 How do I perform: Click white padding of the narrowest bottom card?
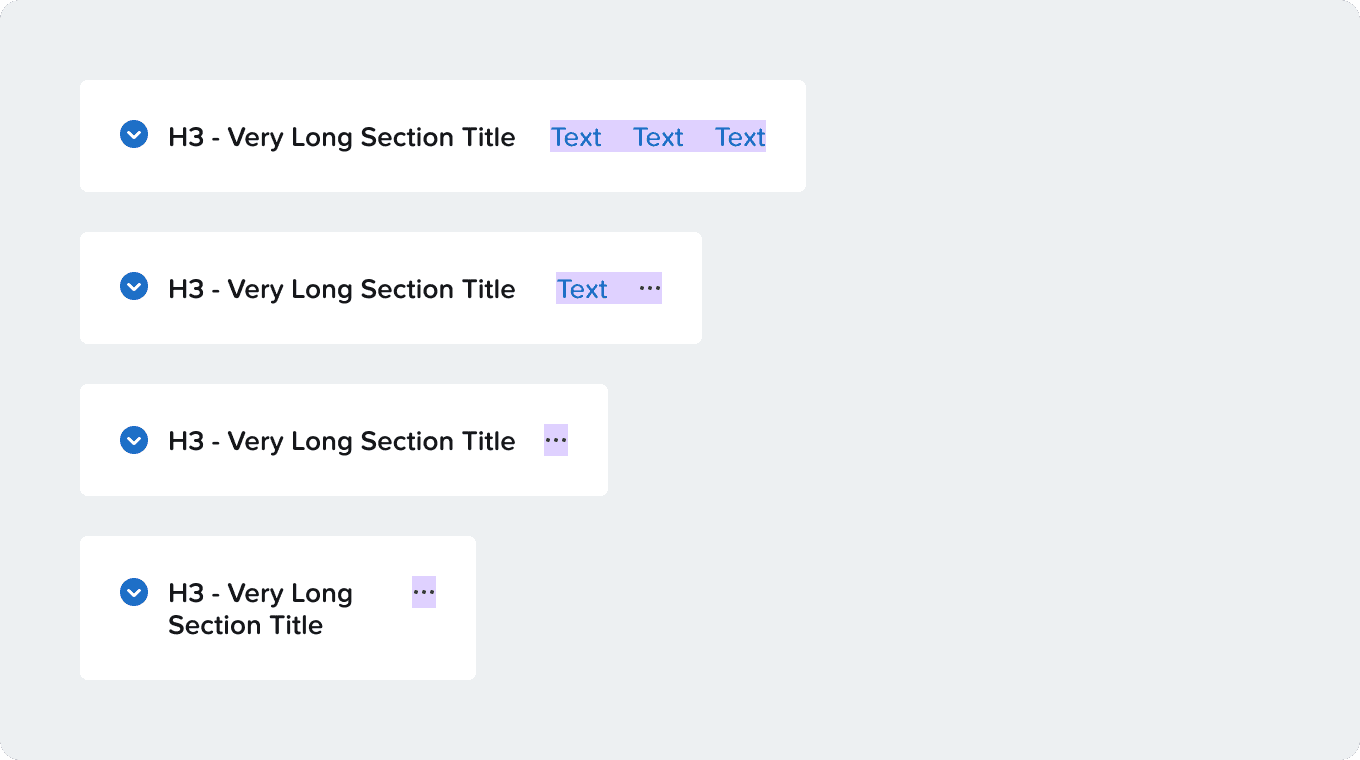278,660
